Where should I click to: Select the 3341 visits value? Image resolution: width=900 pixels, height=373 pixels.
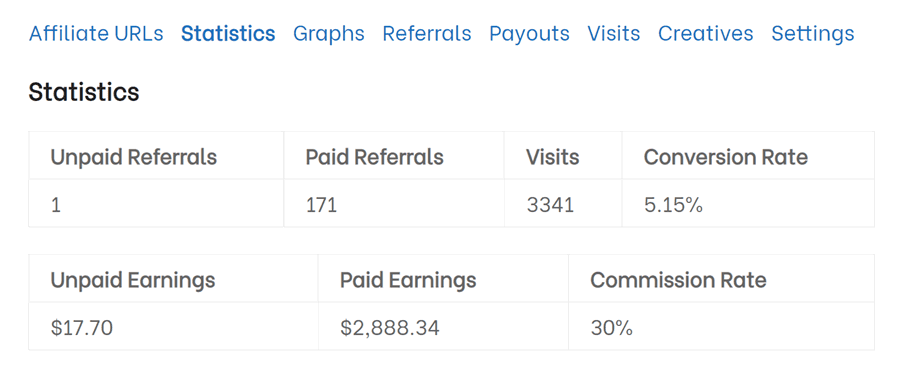(x=550, y=205)
